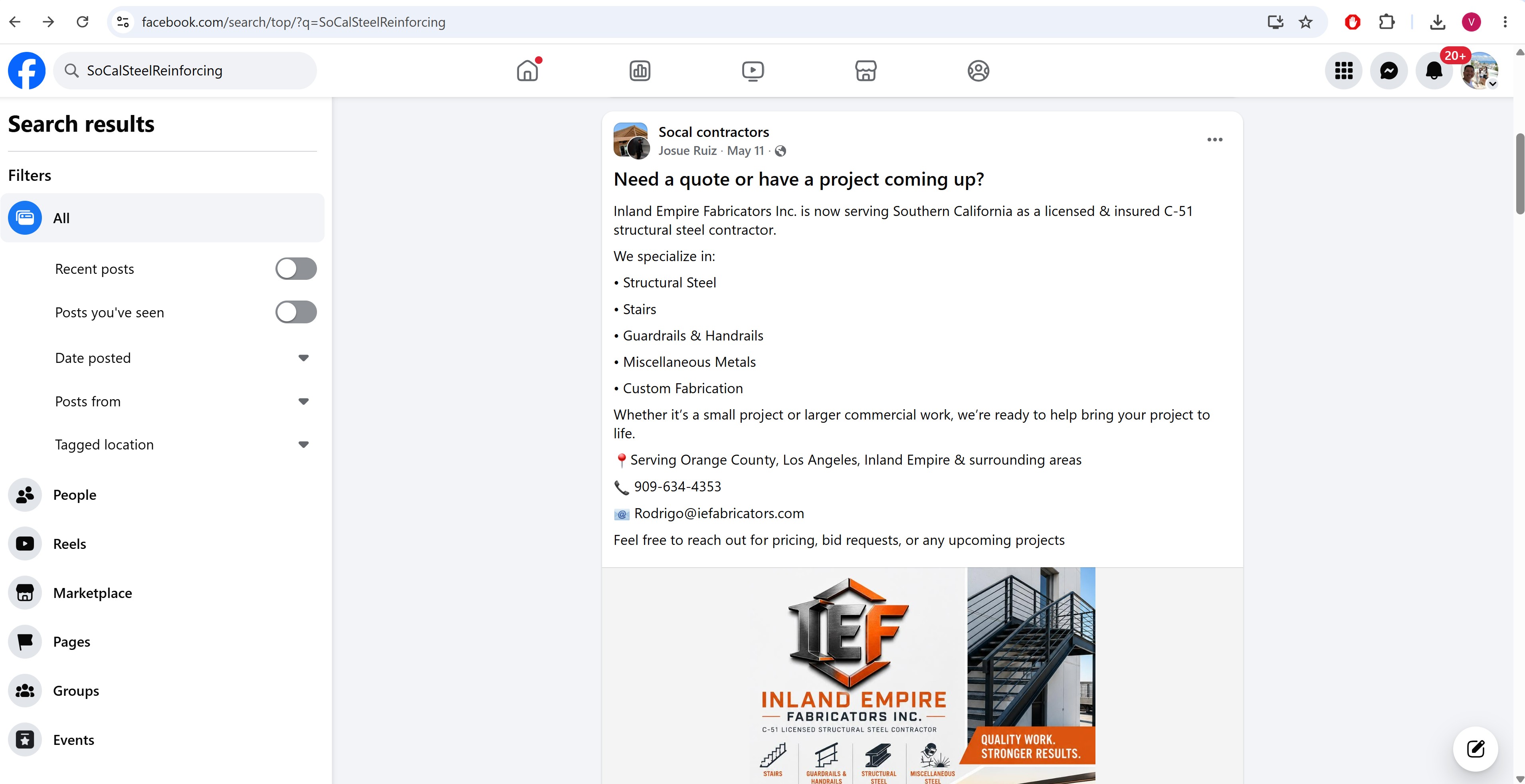
Task: Select the All filter
Action: [162, 218]
